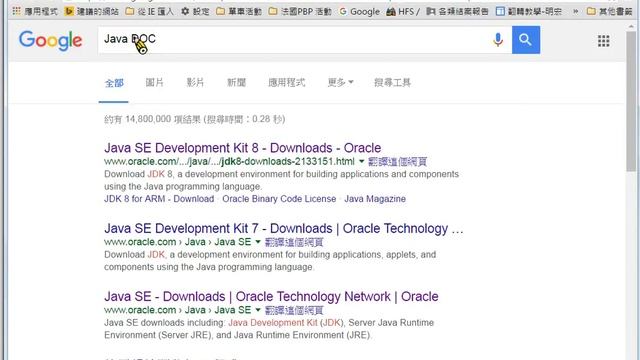The height and width of the screenshot is (360, 640).
Task: Switch to the 應用程式 apps search tab
Action: click(x=287, y=82)
